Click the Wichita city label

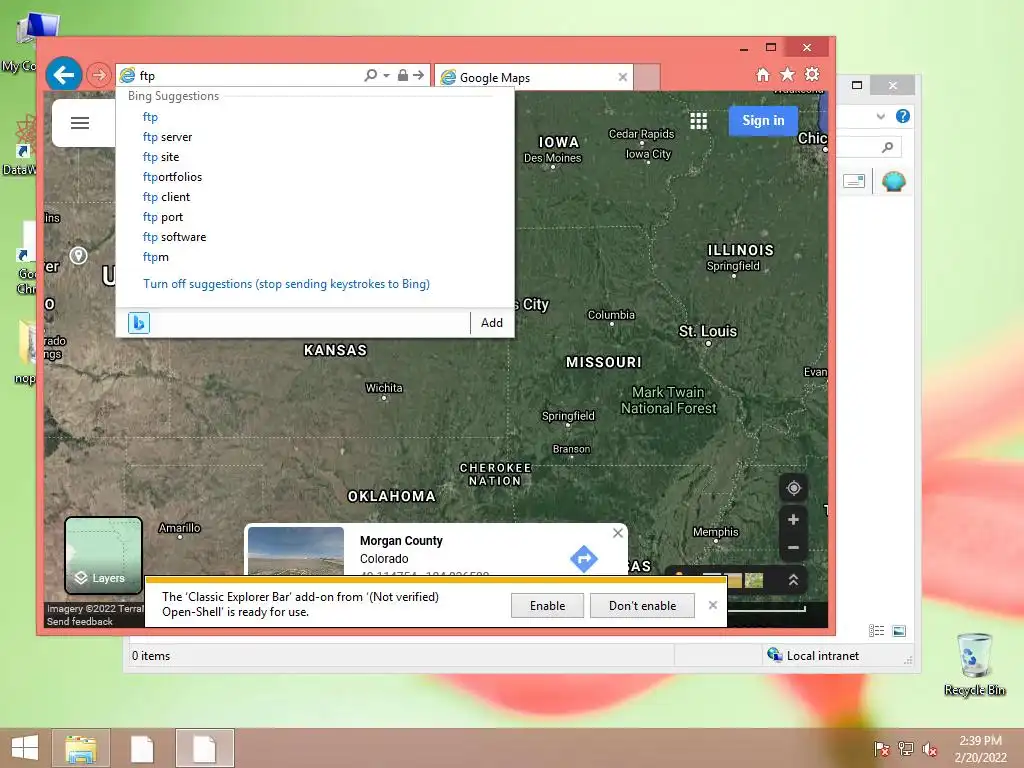click(384, 388)
